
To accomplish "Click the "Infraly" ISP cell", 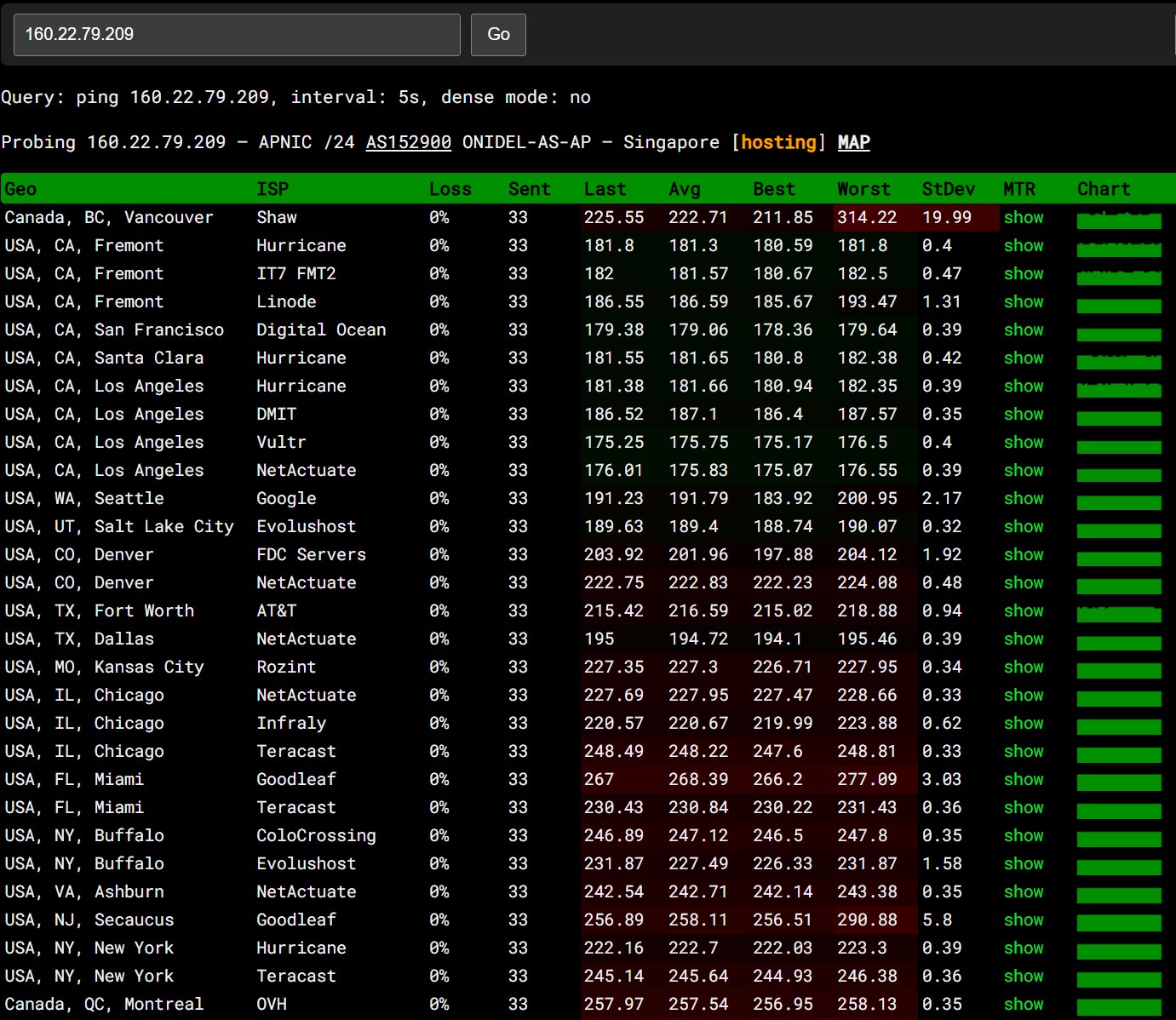I will (x=291, y=723).
